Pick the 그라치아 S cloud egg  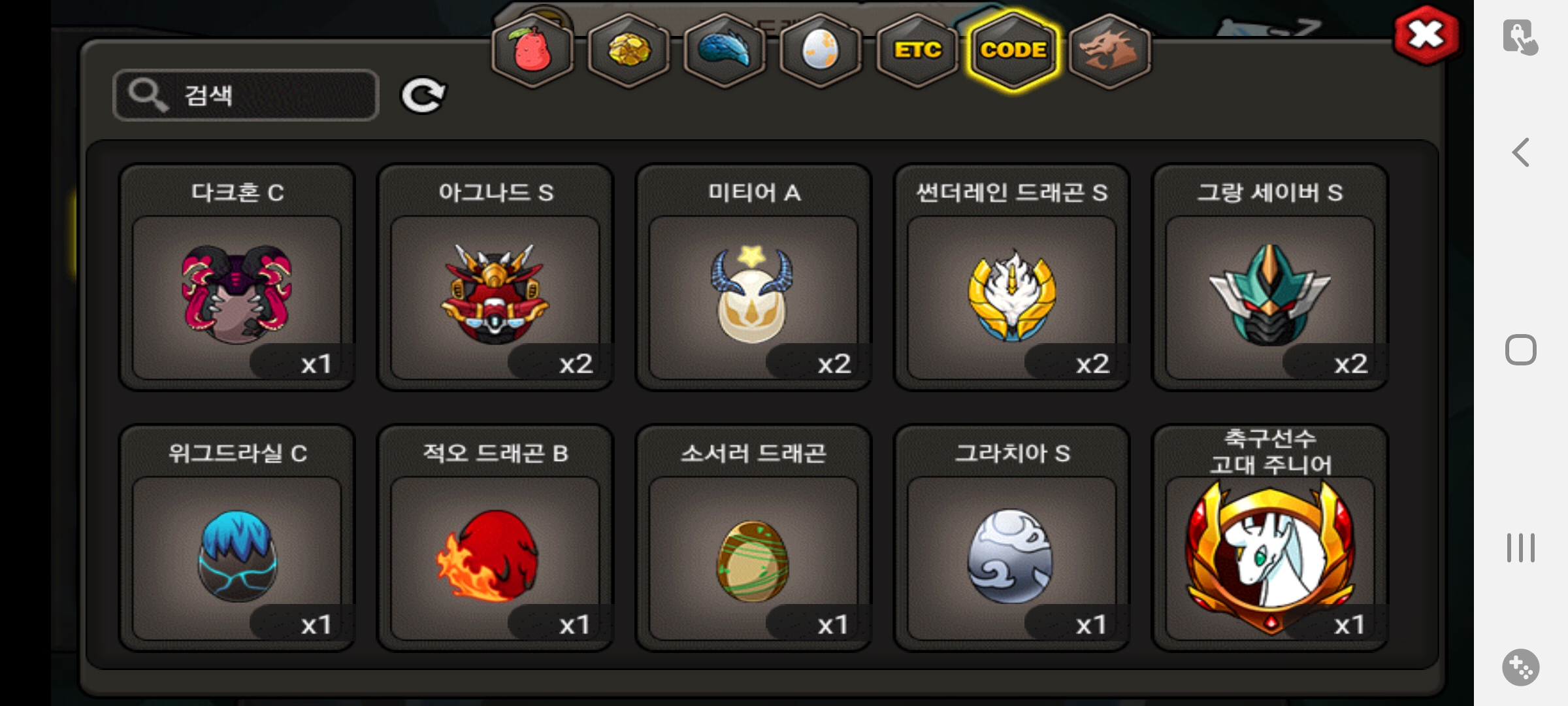tap(1011, 538)
